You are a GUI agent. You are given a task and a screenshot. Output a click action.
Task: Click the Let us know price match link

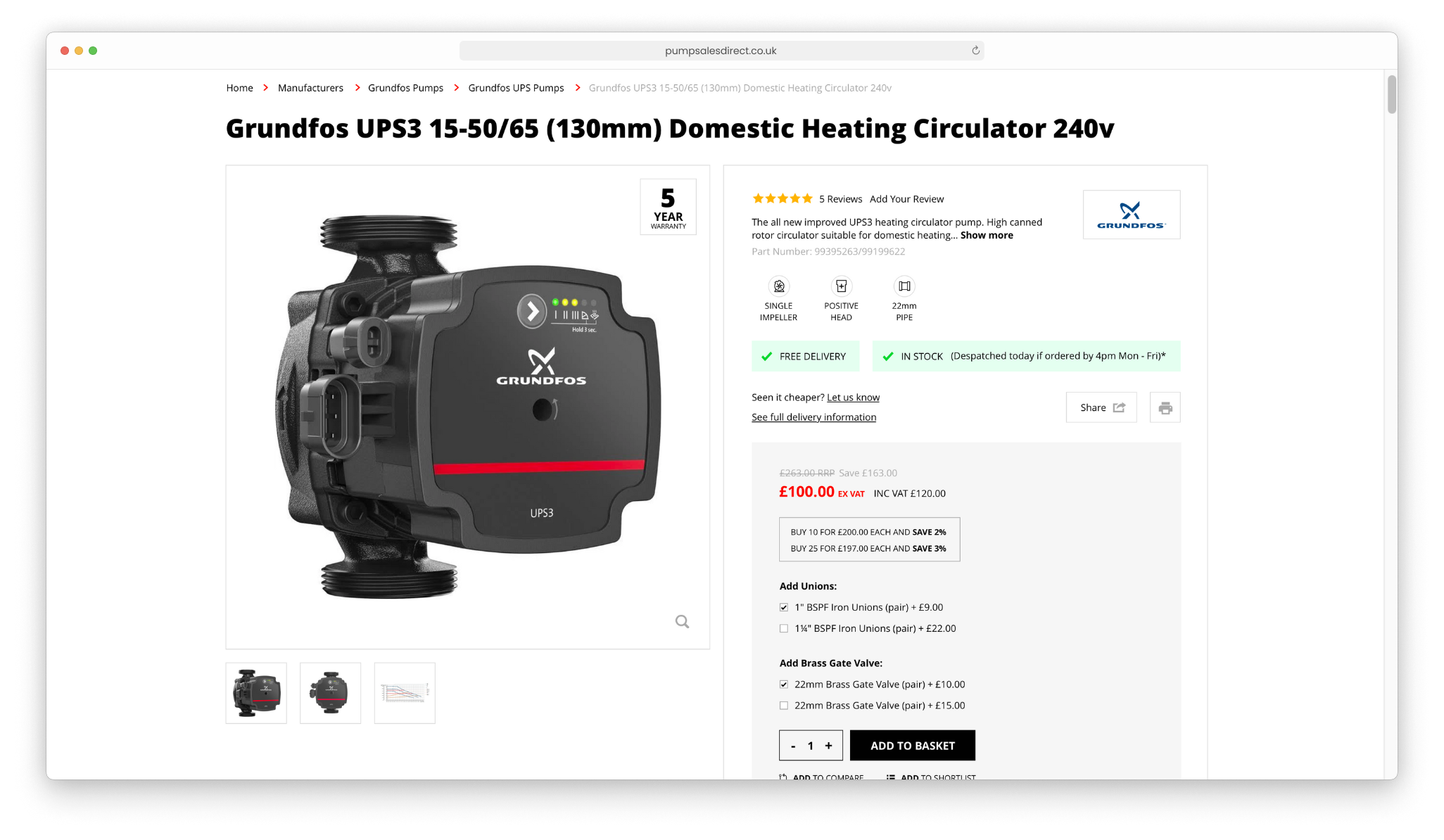pos(852,397)
